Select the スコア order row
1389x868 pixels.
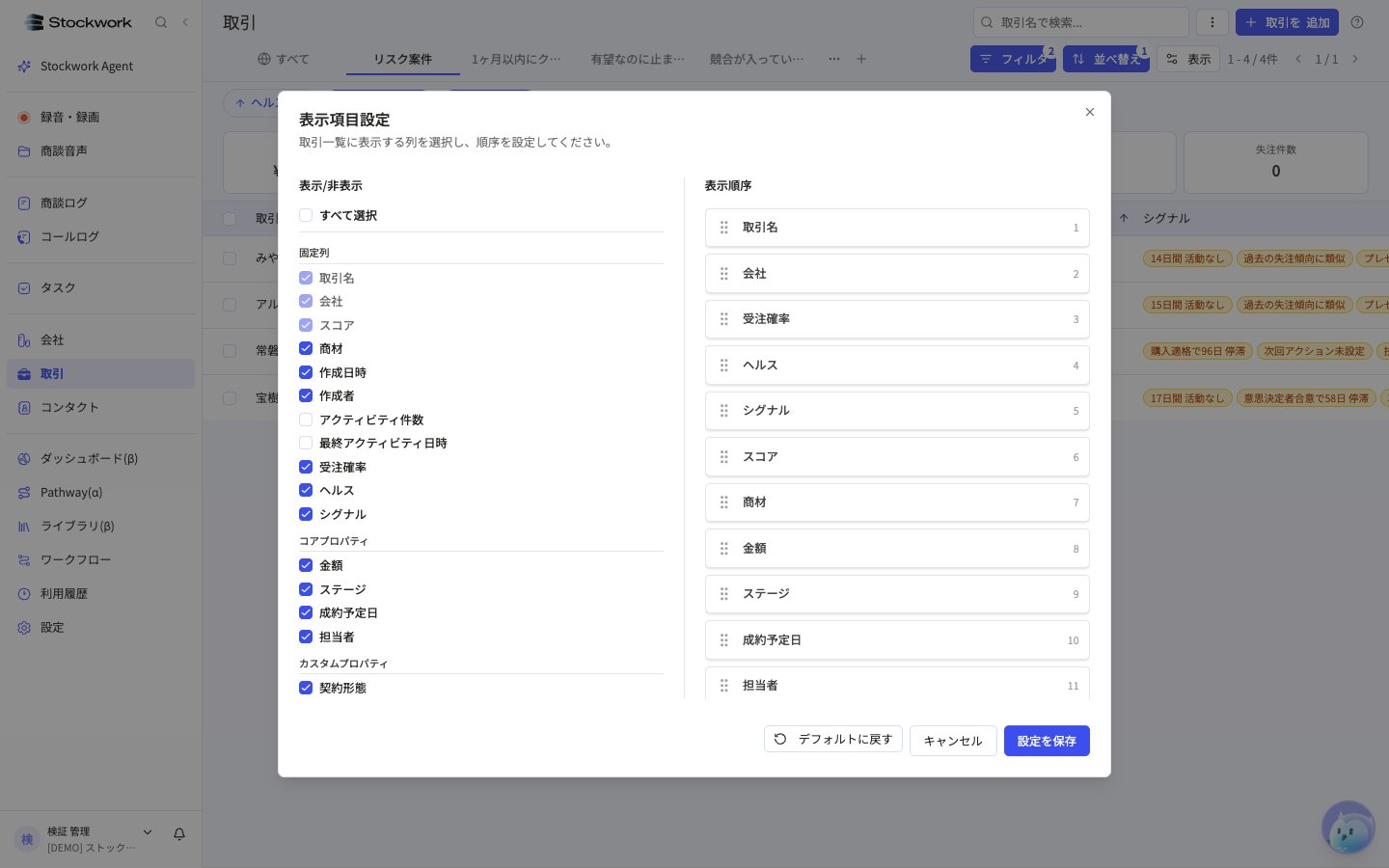point(897,457)
